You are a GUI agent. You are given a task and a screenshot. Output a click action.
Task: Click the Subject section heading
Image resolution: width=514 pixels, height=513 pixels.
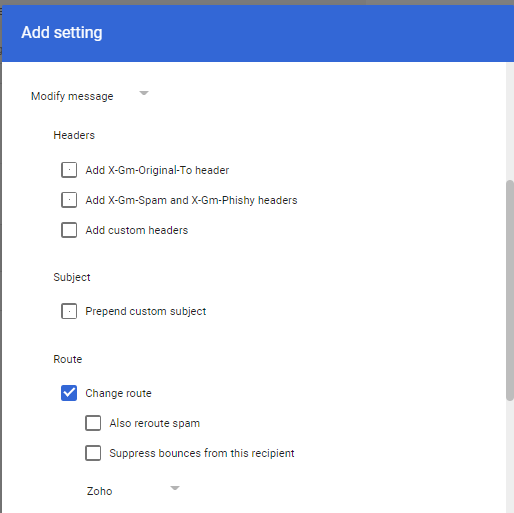[x=72, y=277]
